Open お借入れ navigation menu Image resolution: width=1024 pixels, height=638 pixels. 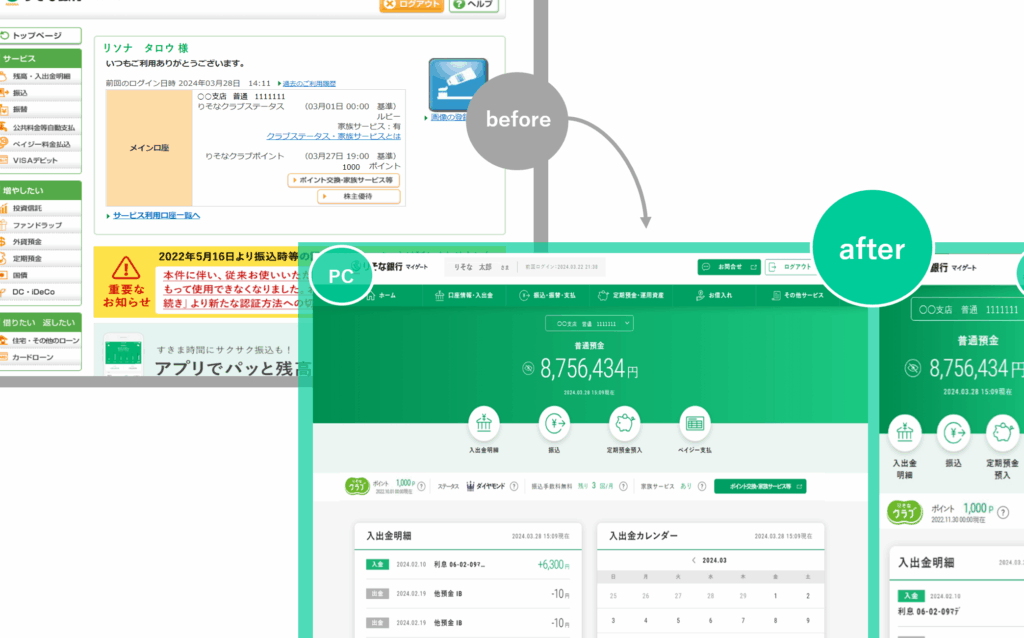point(714,295)
